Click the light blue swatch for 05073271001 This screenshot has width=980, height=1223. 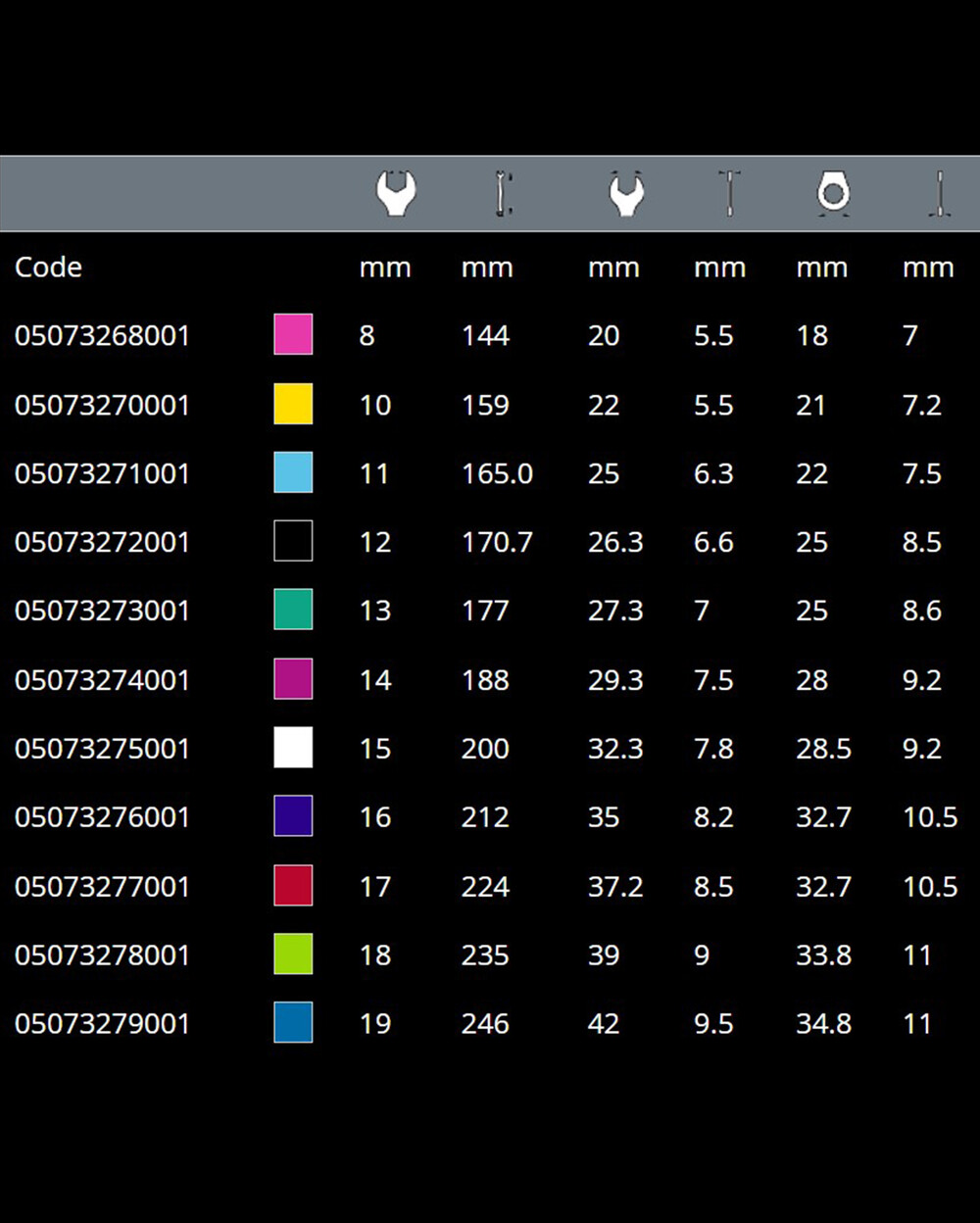(x=293, y=472)
